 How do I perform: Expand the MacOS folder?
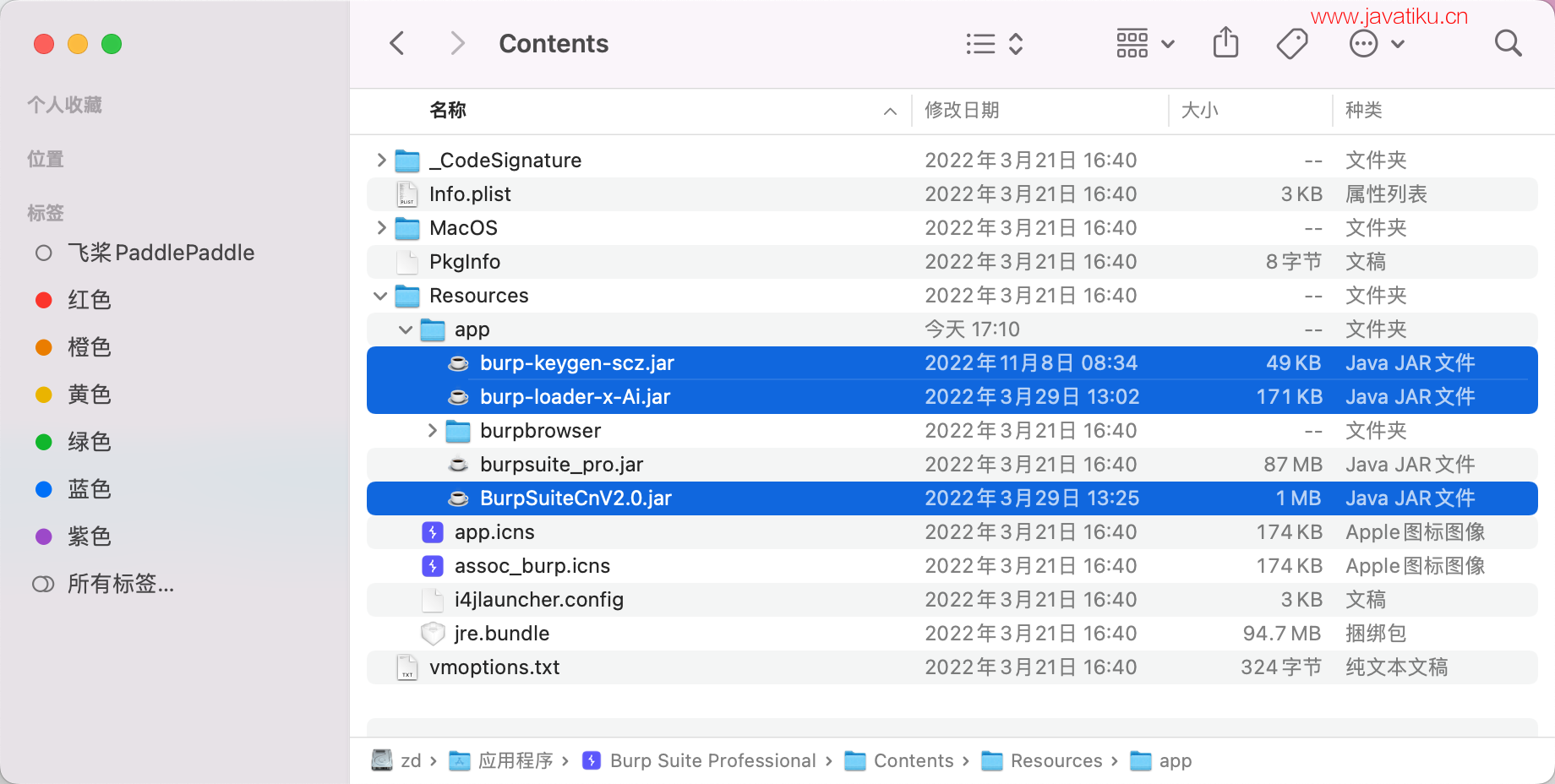(x=381, y=227)
